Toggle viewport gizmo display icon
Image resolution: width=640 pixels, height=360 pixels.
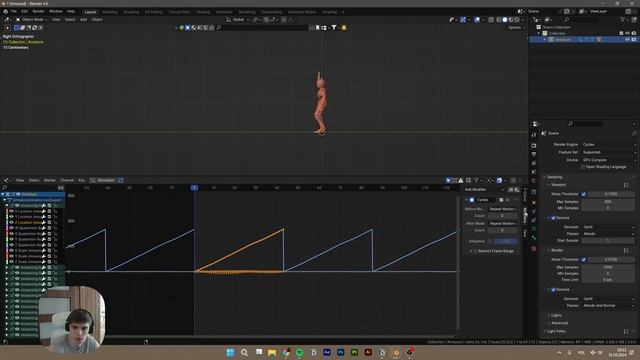click(x=463, y=20)
